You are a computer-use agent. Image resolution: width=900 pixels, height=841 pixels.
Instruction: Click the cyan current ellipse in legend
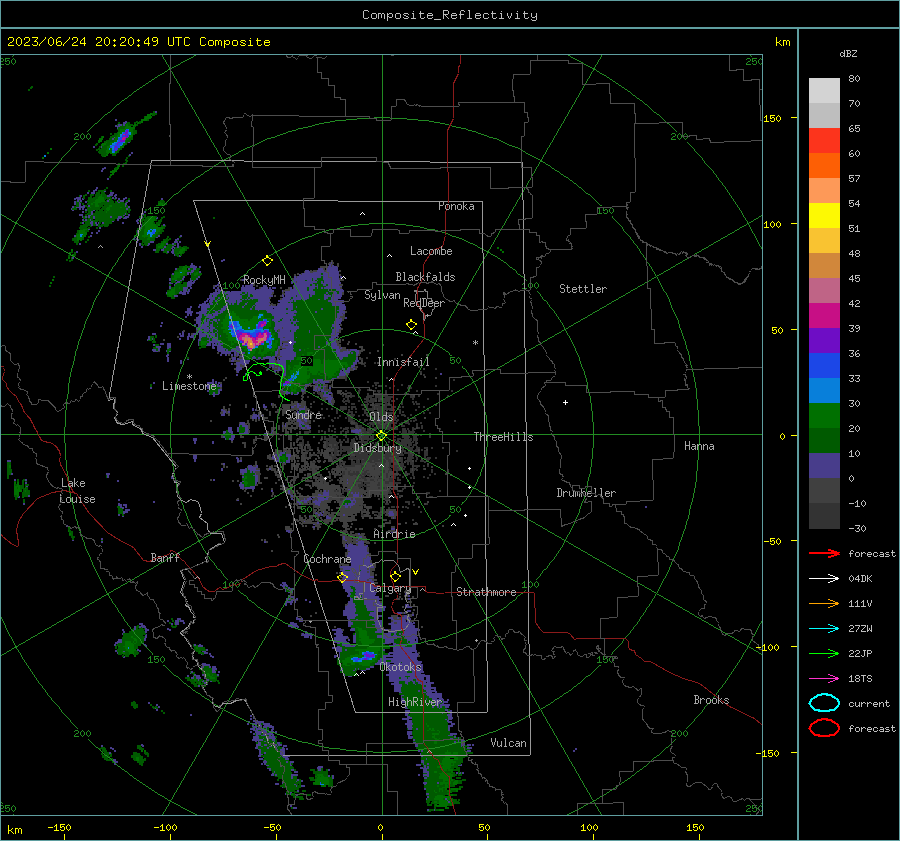pos(824,703)
